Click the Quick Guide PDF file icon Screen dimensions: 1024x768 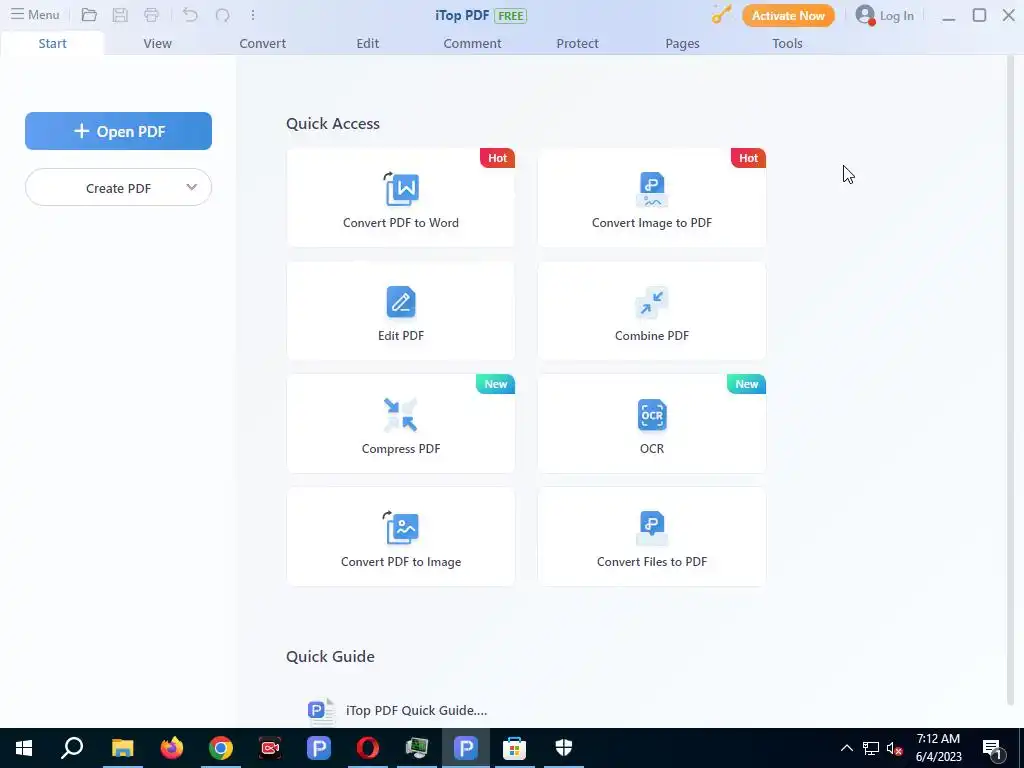click(x=321, y=711)
